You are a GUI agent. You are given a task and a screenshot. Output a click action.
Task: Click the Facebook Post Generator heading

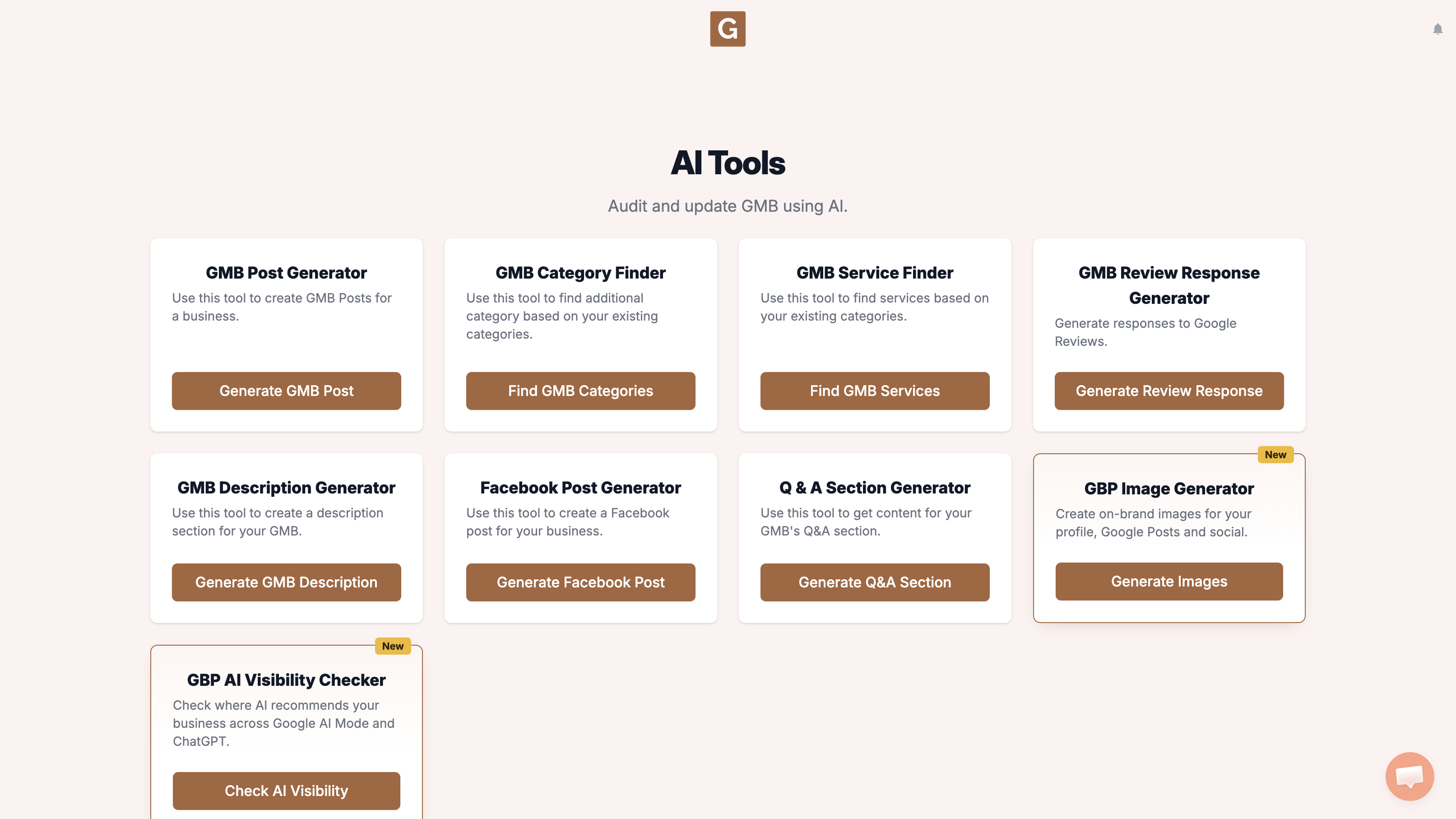[x=580, y=488]
